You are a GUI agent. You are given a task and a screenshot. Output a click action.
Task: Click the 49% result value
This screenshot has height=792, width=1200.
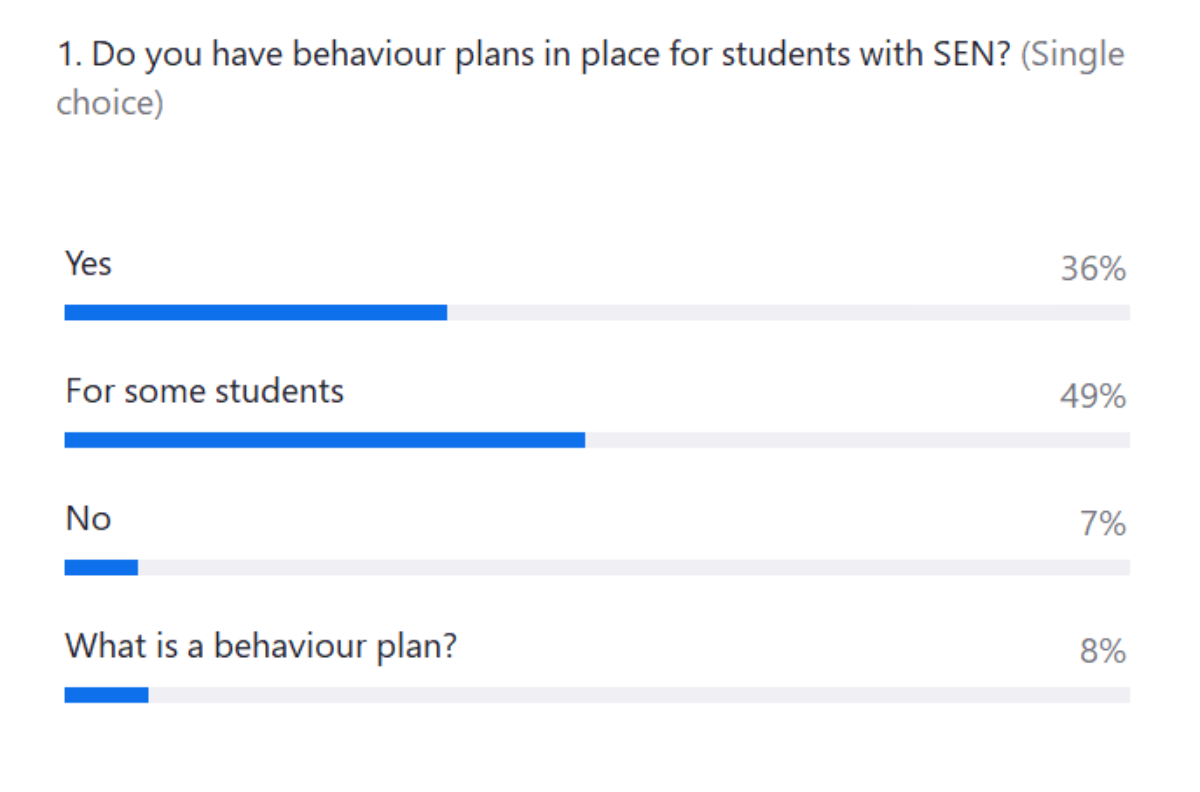(1093, 397)
